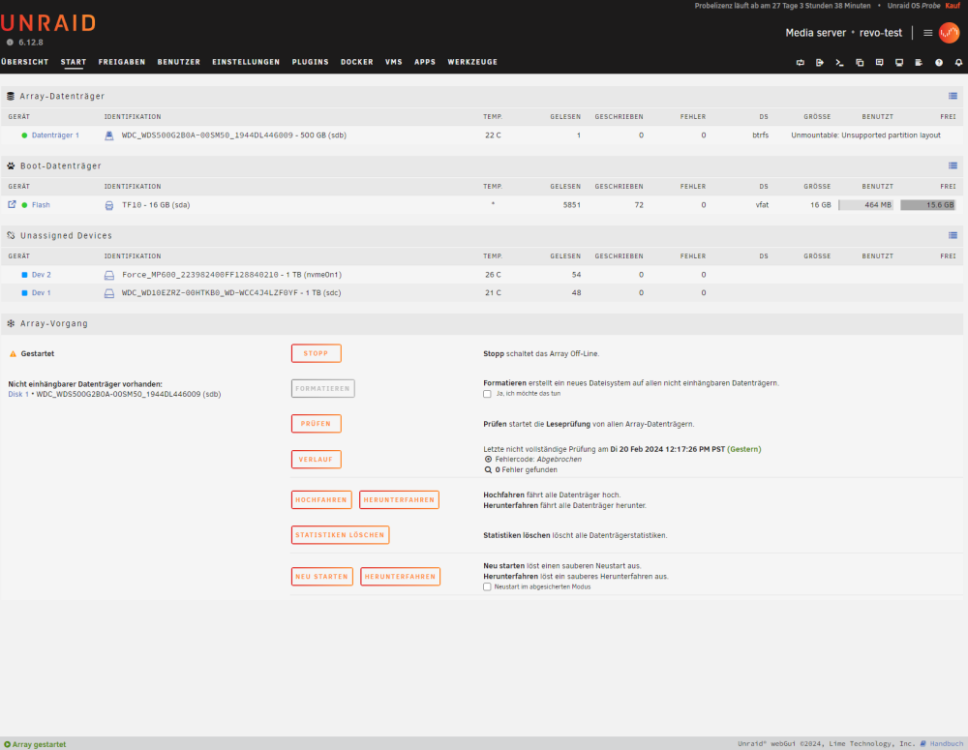Click the blue square status of Dev 1
This screenshot has width=968, height=750.
(x=25, y=293)
